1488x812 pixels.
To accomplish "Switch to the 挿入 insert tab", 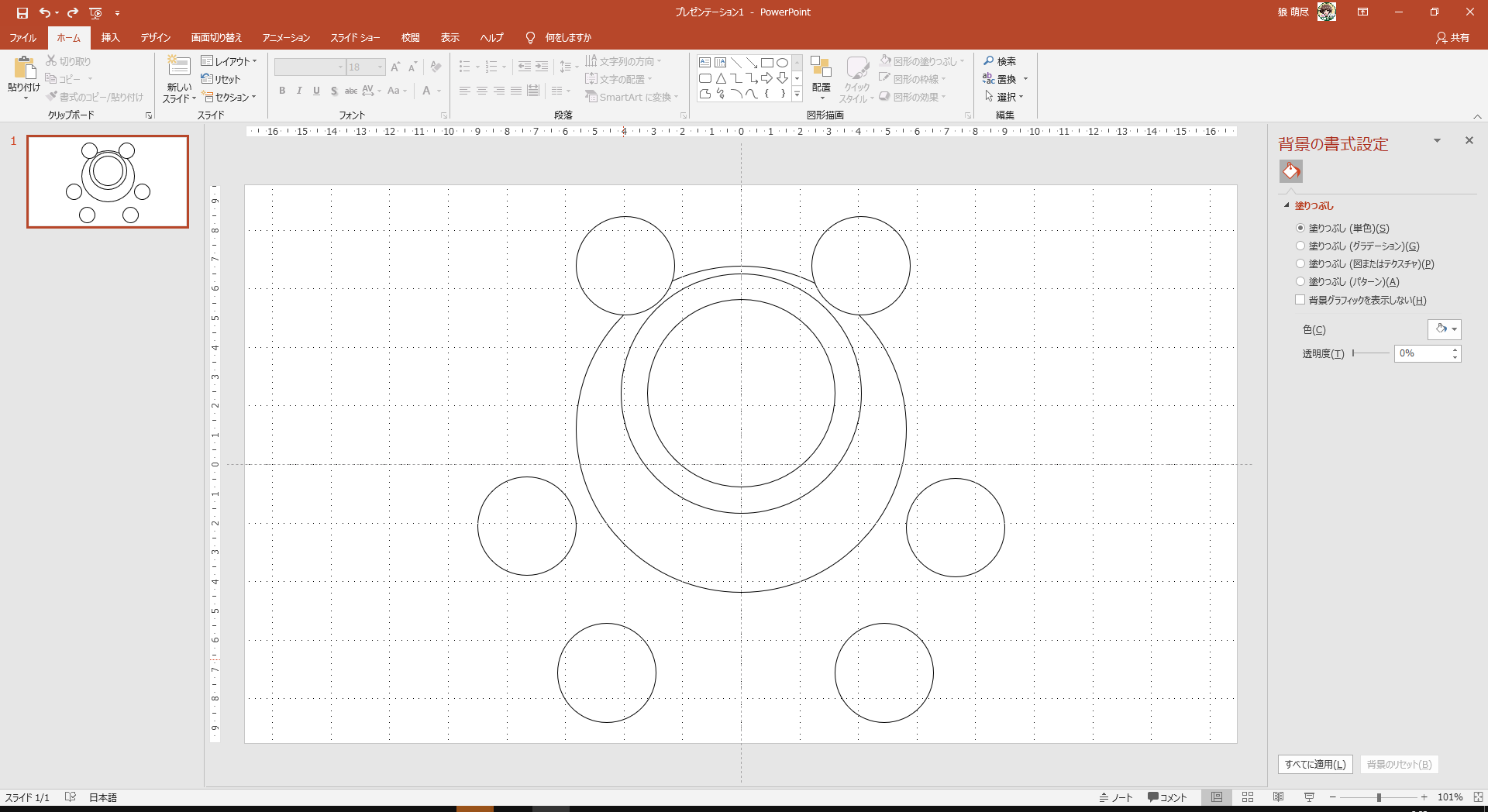I will [111, 38].
